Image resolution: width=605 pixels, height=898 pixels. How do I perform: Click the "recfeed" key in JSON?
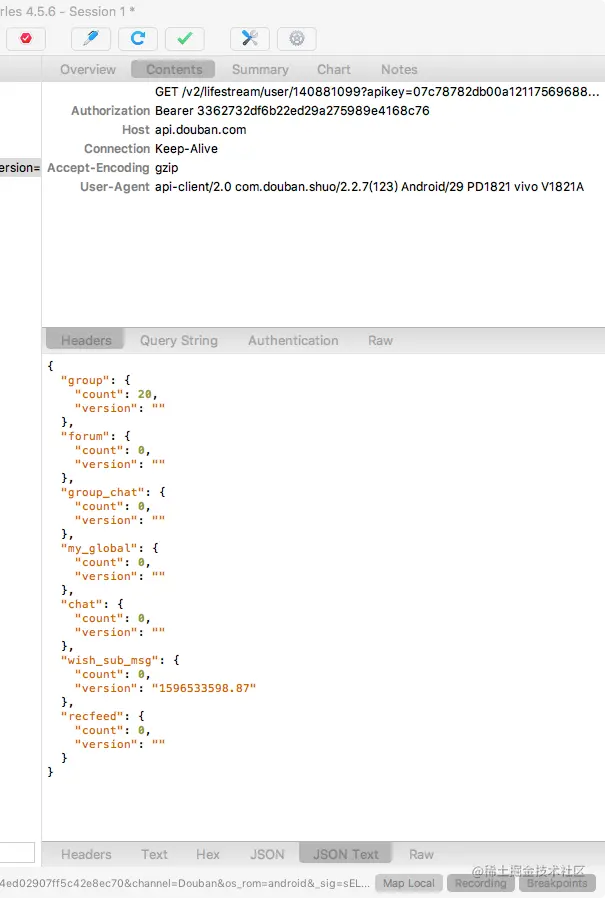pyautogui.click(x=96, y=716)
